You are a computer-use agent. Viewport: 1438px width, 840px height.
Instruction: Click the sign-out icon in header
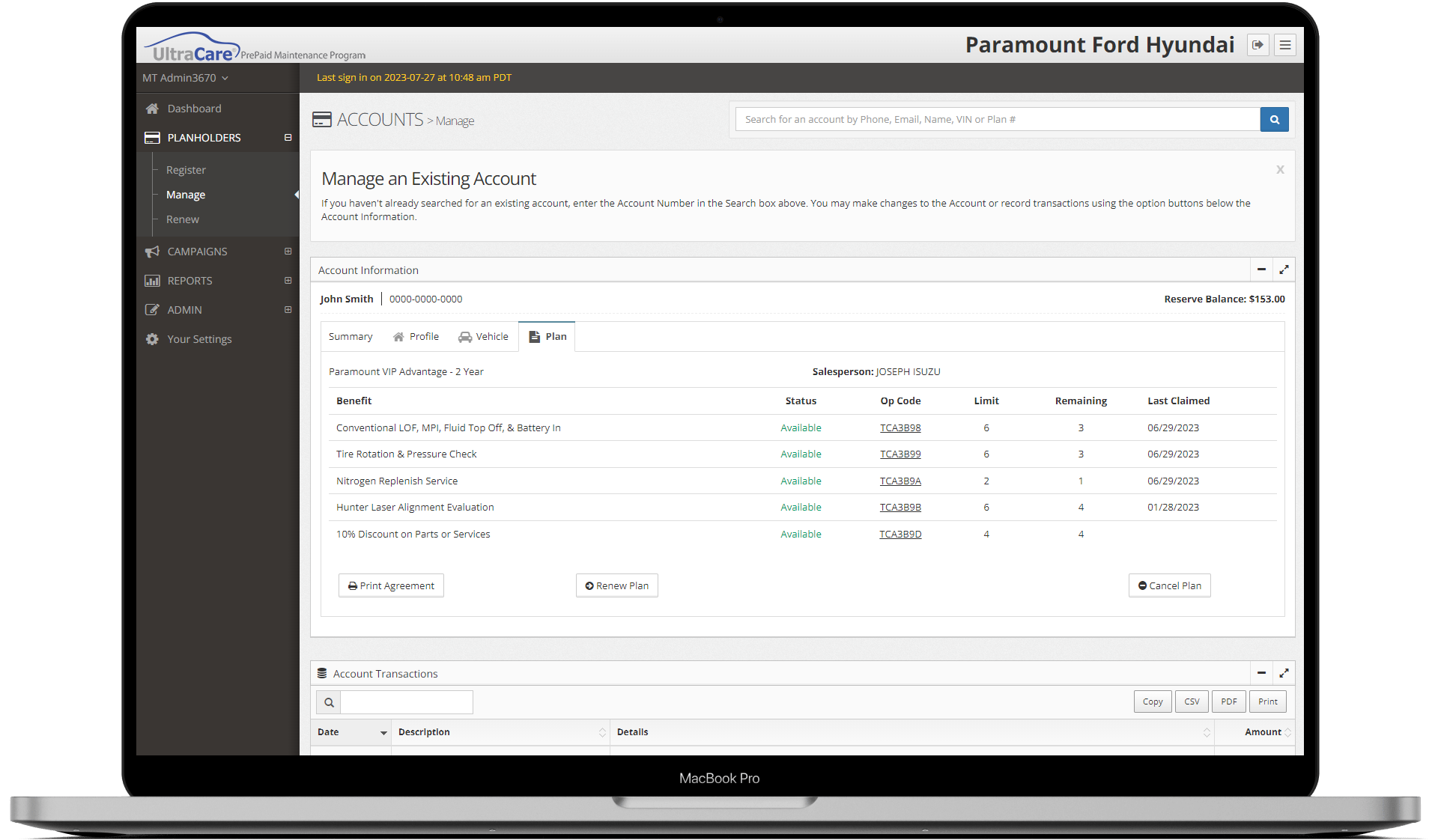[1258, 45]
